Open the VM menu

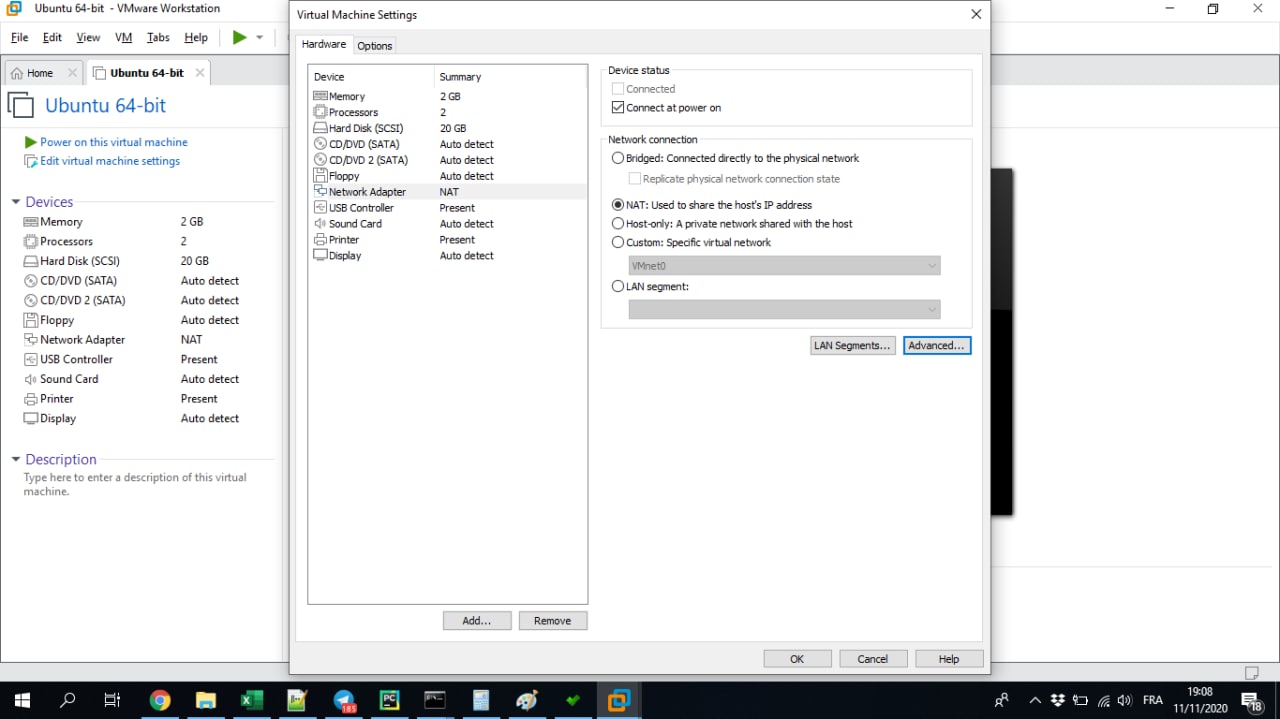click(x=124, y=37)
